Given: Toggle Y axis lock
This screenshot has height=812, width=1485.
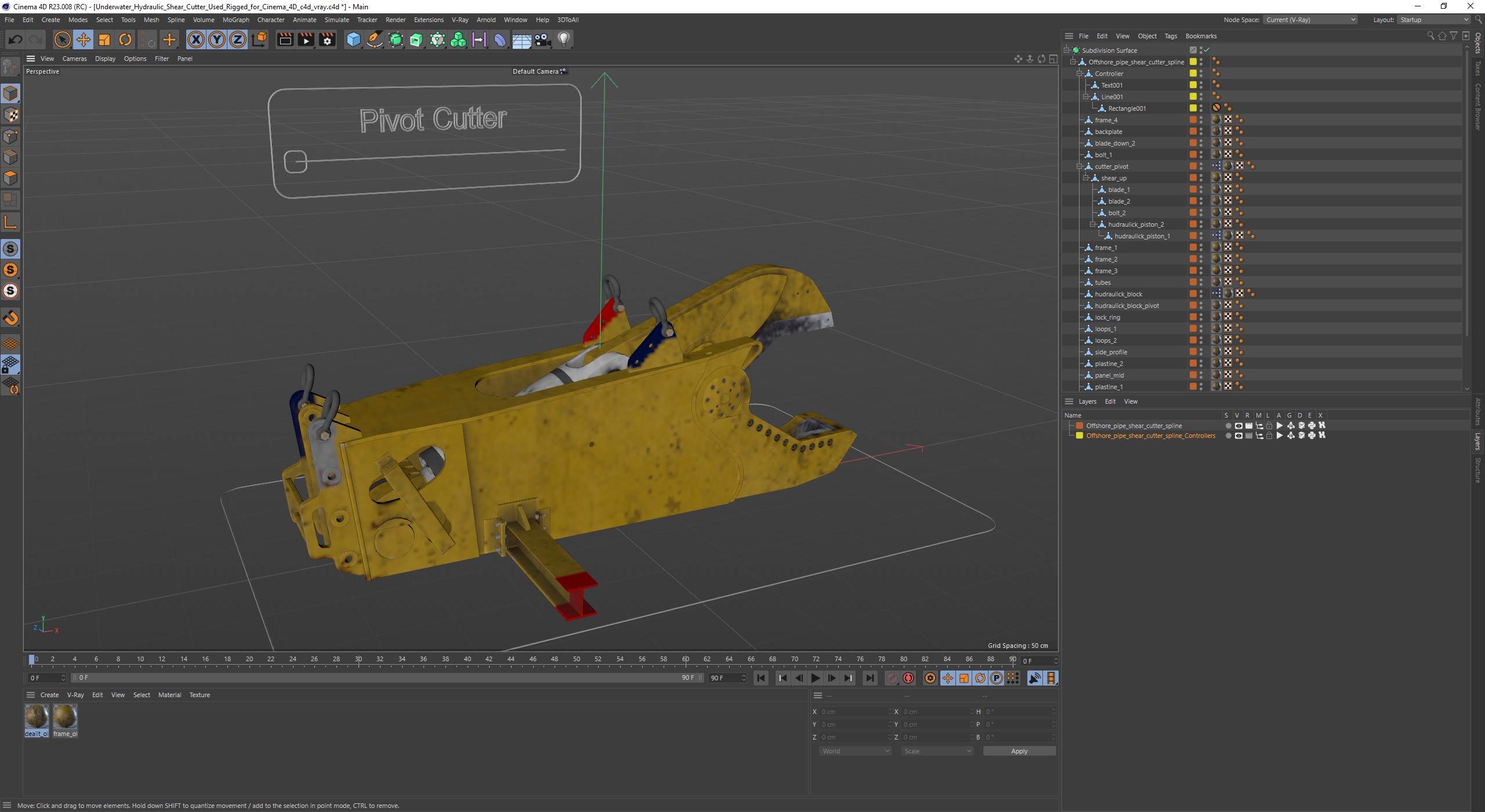Looking at the screenshot, I should (217, 39).
